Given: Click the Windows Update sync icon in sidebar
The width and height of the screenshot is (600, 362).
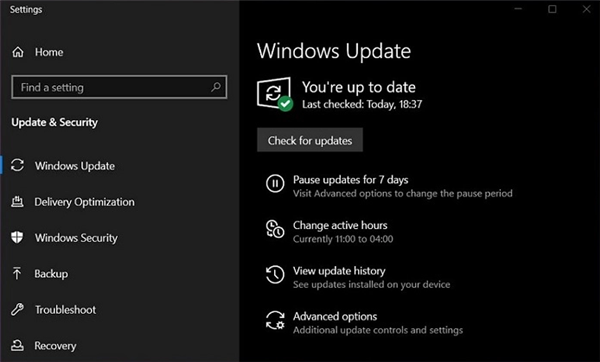Looking at the screenshot, I should [17, 165].
